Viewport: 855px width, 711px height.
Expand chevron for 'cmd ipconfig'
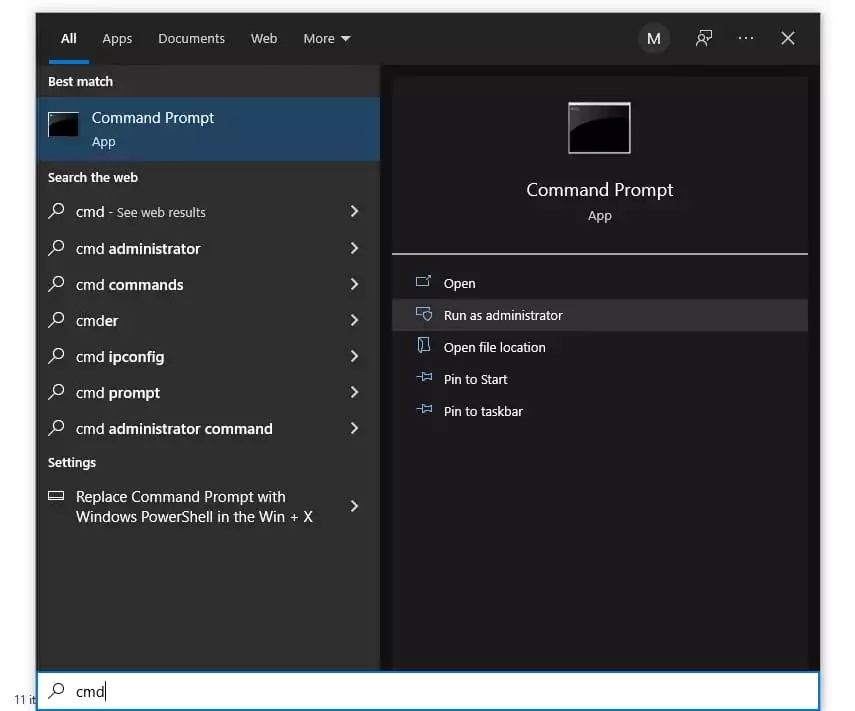(354, 357)
